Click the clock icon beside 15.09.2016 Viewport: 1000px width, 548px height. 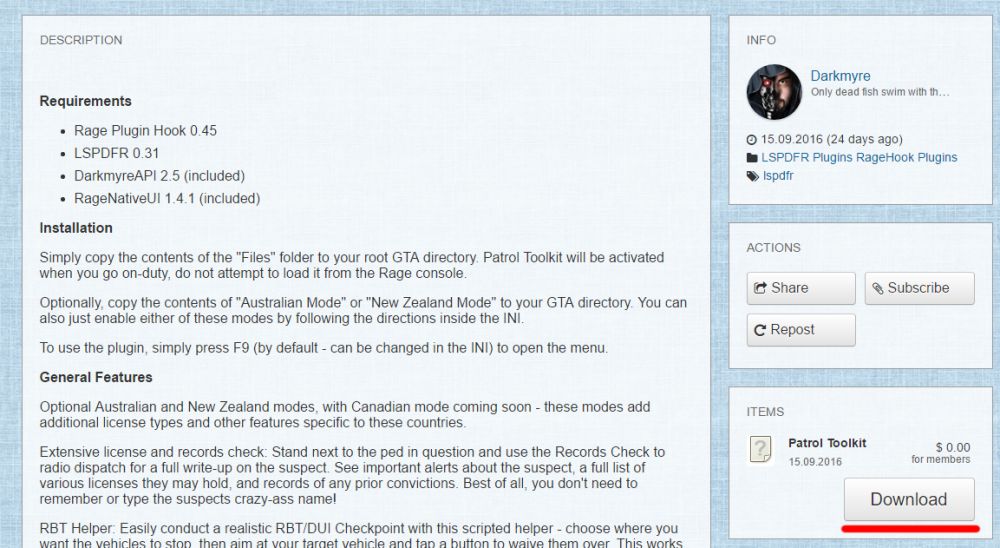click(751, 140)
